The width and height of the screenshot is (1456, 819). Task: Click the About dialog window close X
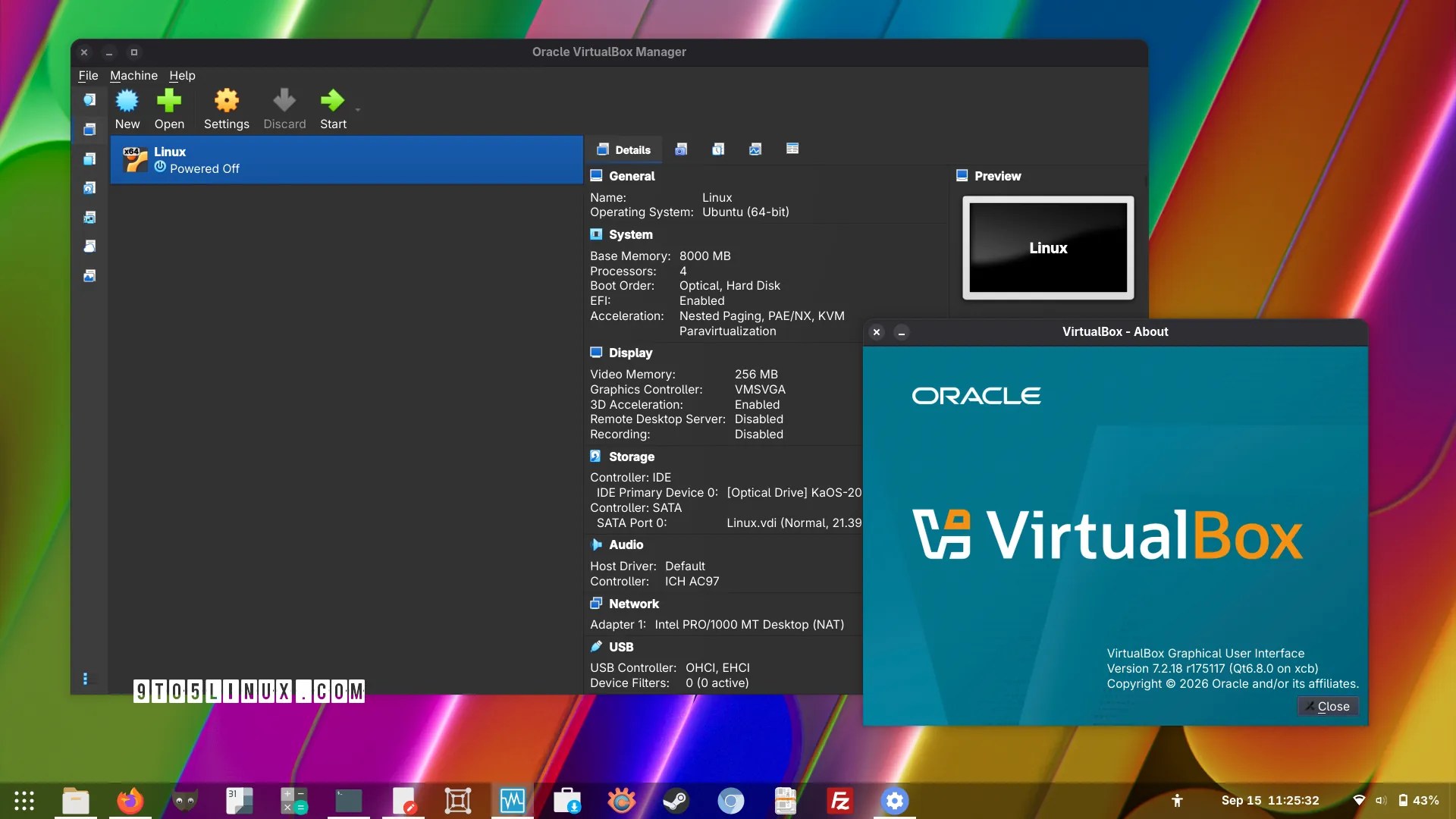(x=877, y=332)
